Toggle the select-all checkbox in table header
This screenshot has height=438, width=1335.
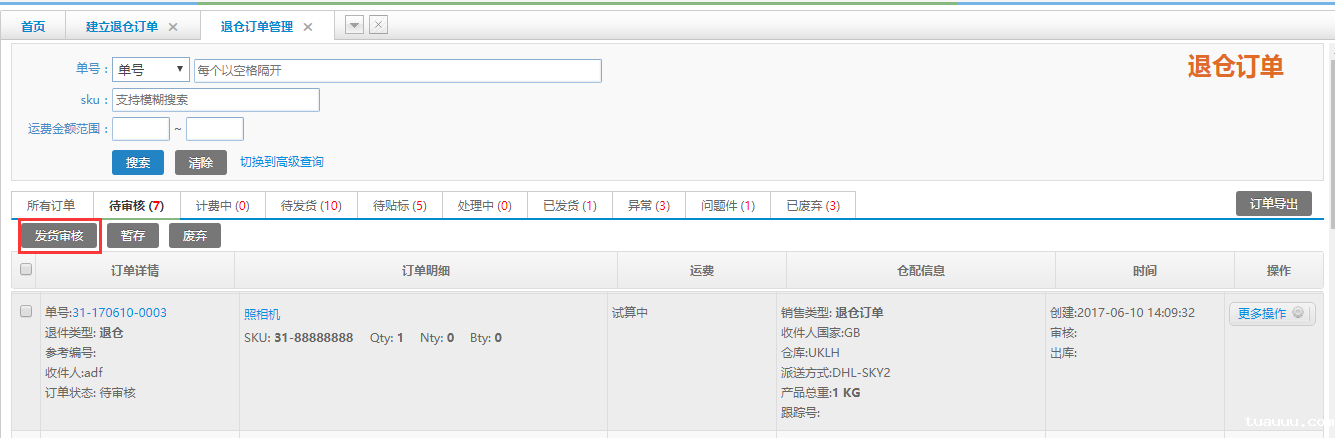[26, 269]
